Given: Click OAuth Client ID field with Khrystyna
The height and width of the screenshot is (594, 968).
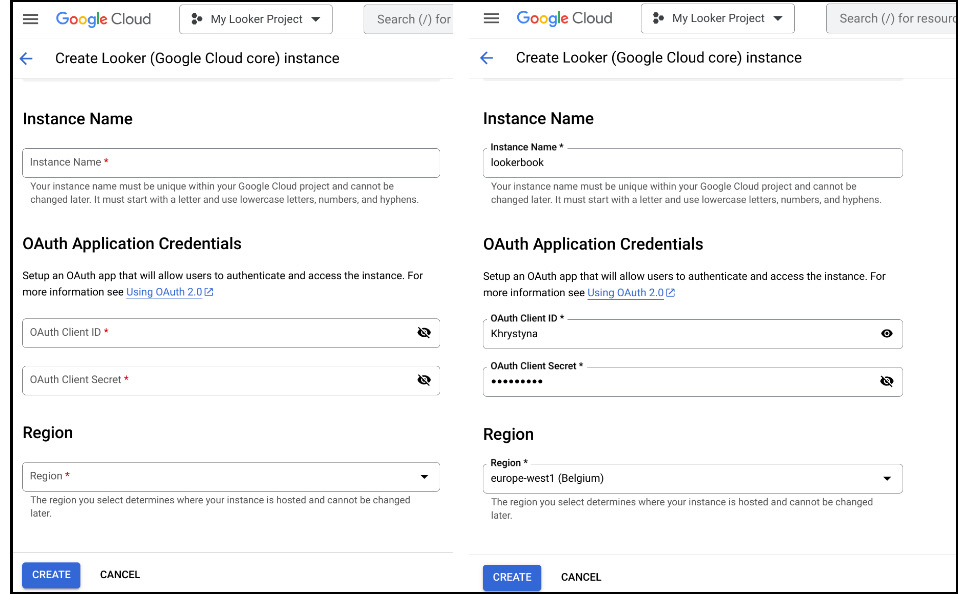Looking at the screenshot, I should (693, 333).
